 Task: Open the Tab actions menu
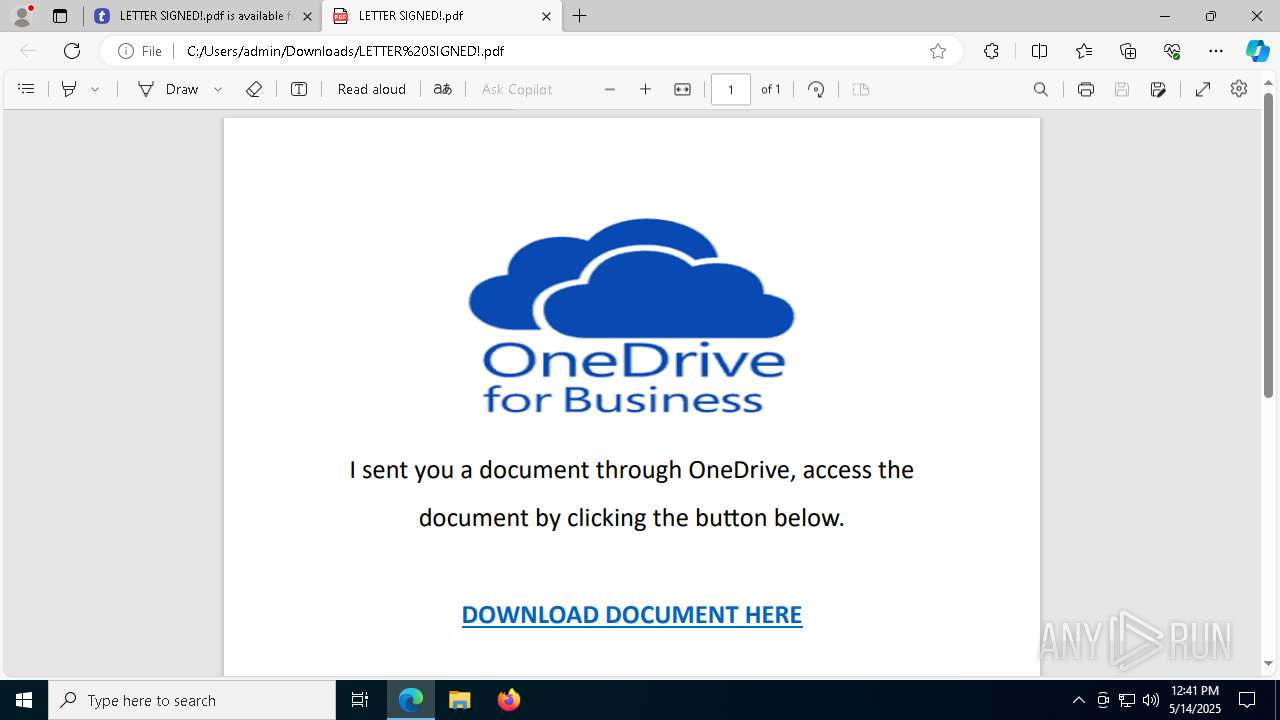(60, 16)
